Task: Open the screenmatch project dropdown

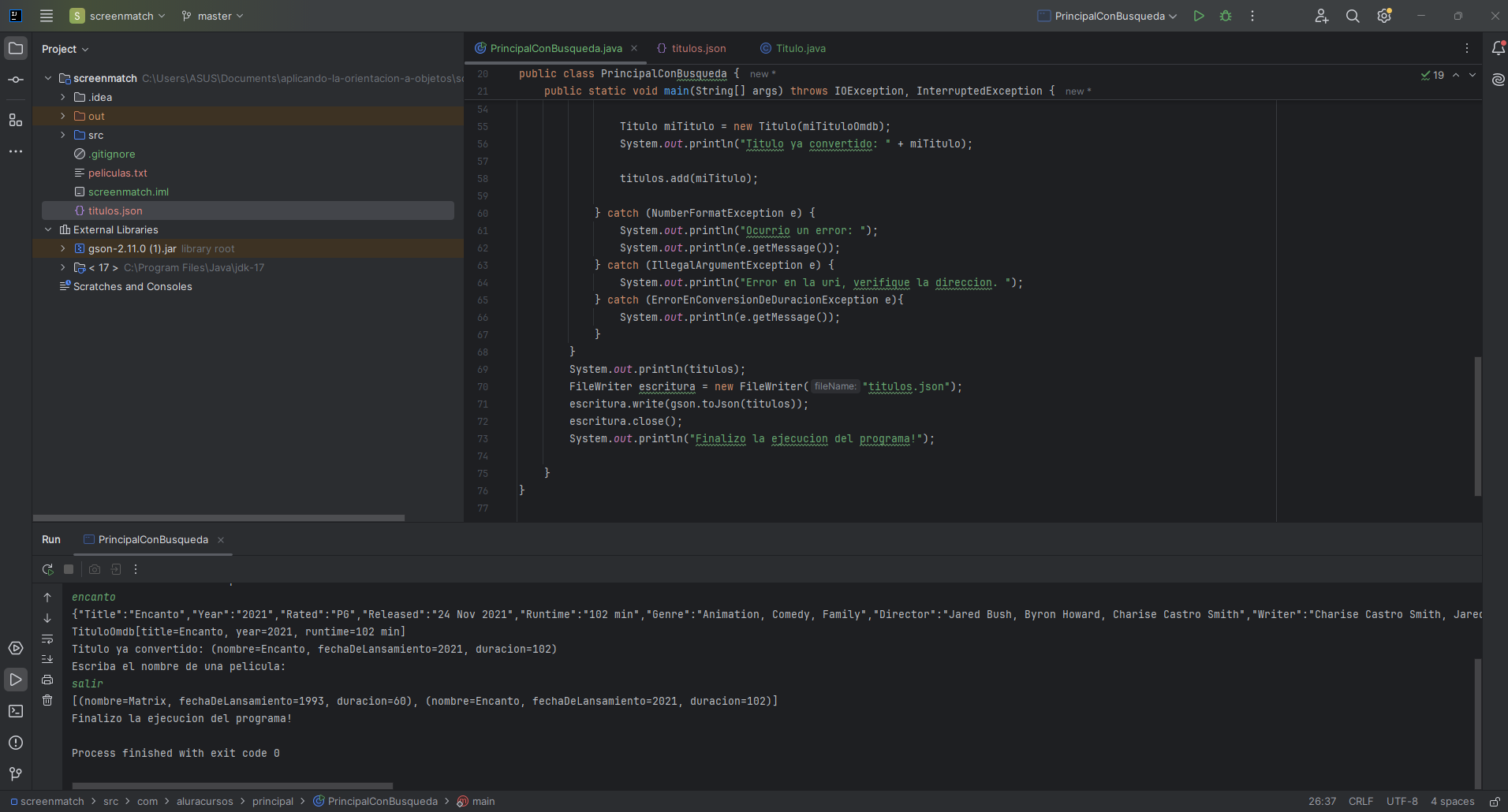Action: (118, 16)
